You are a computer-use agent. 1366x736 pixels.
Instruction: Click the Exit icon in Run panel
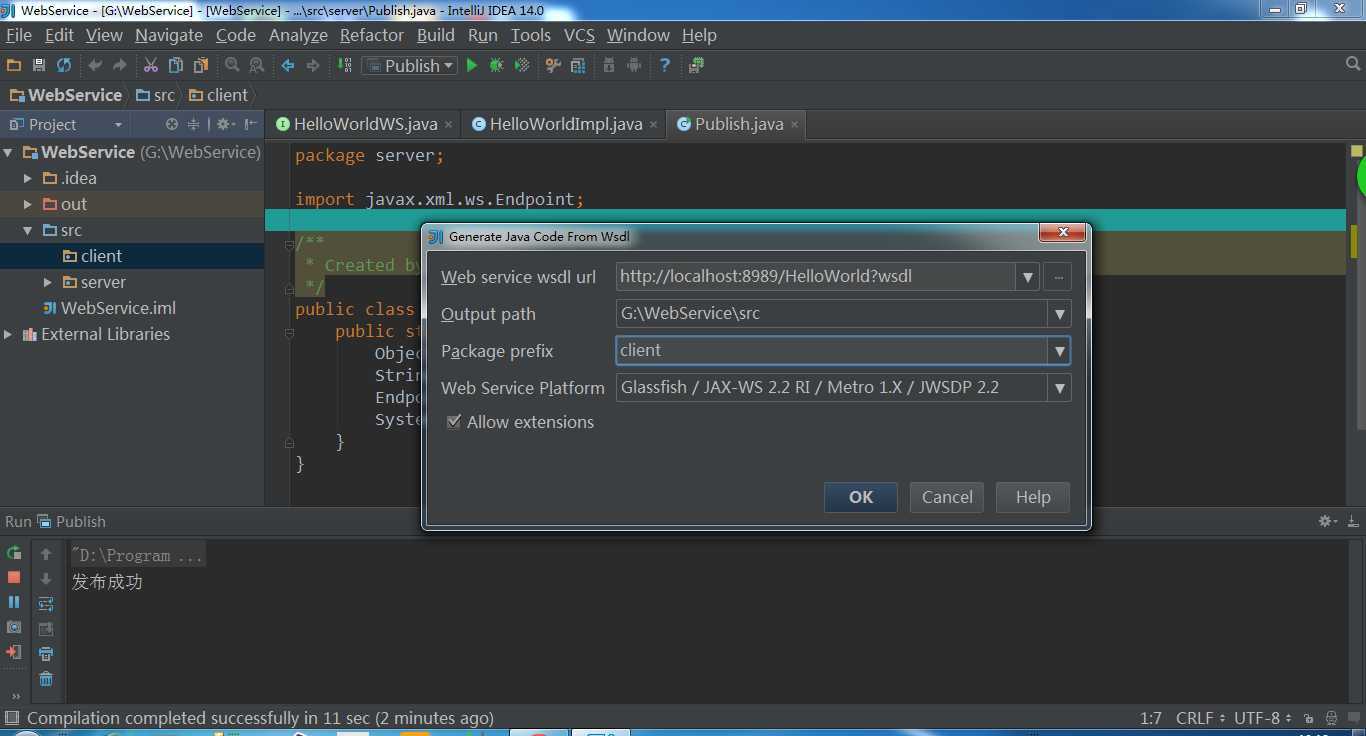(14, 652)
